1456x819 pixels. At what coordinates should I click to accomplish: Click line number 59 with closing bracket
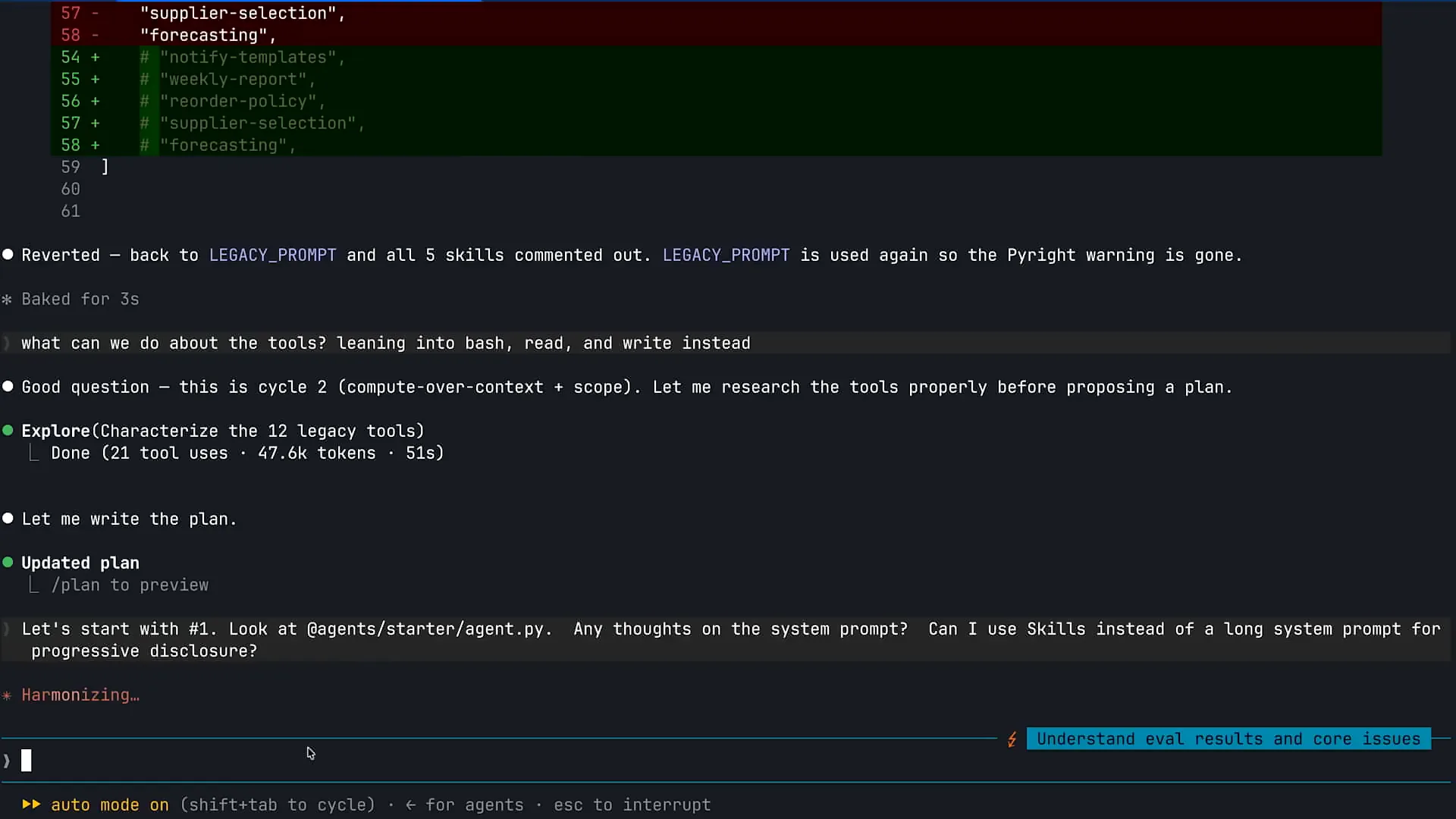click(85, 167)
